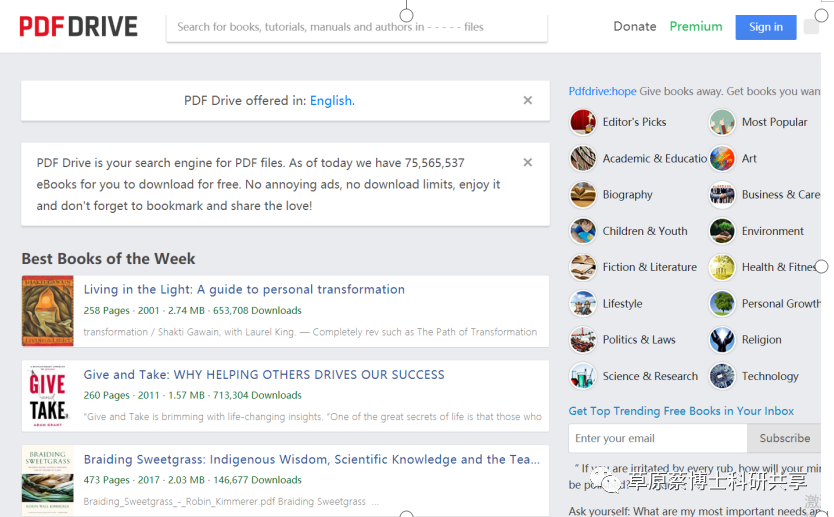Open the Lifestyle category icon

click(x=583, y=304)
